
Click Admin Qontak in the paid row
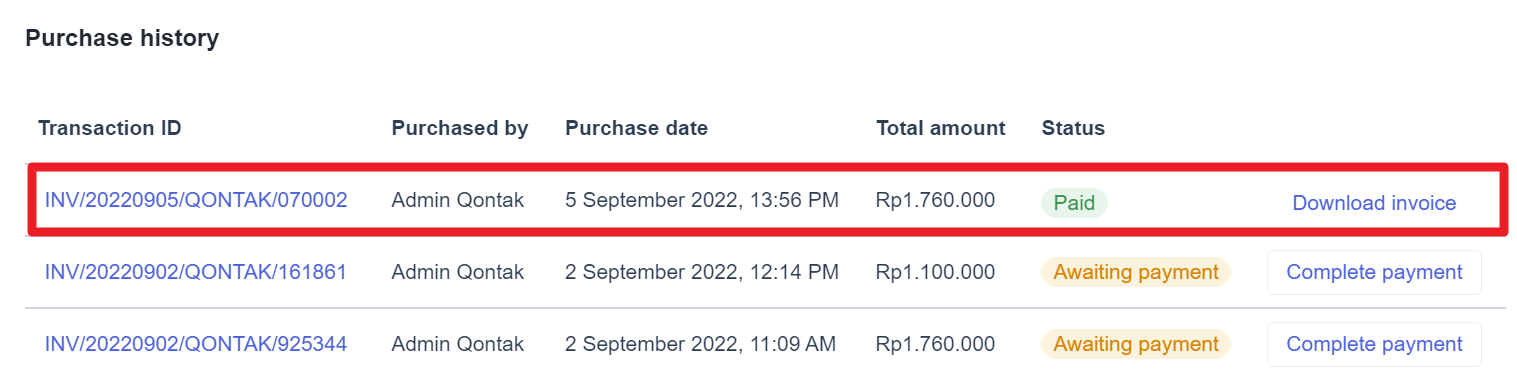[457, 200]
